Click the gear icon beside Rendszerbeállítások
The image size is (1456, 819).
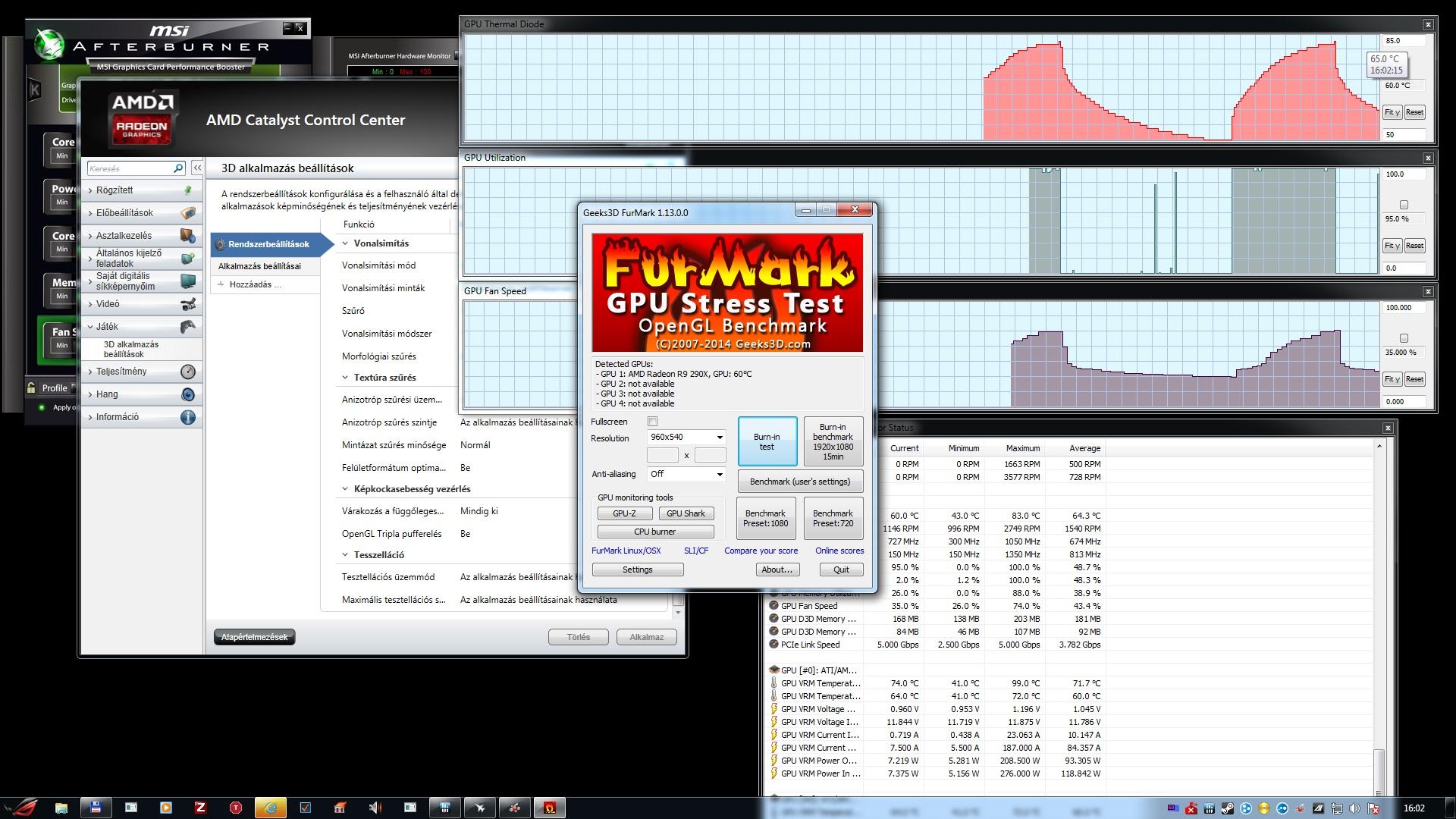coord(220,244)
